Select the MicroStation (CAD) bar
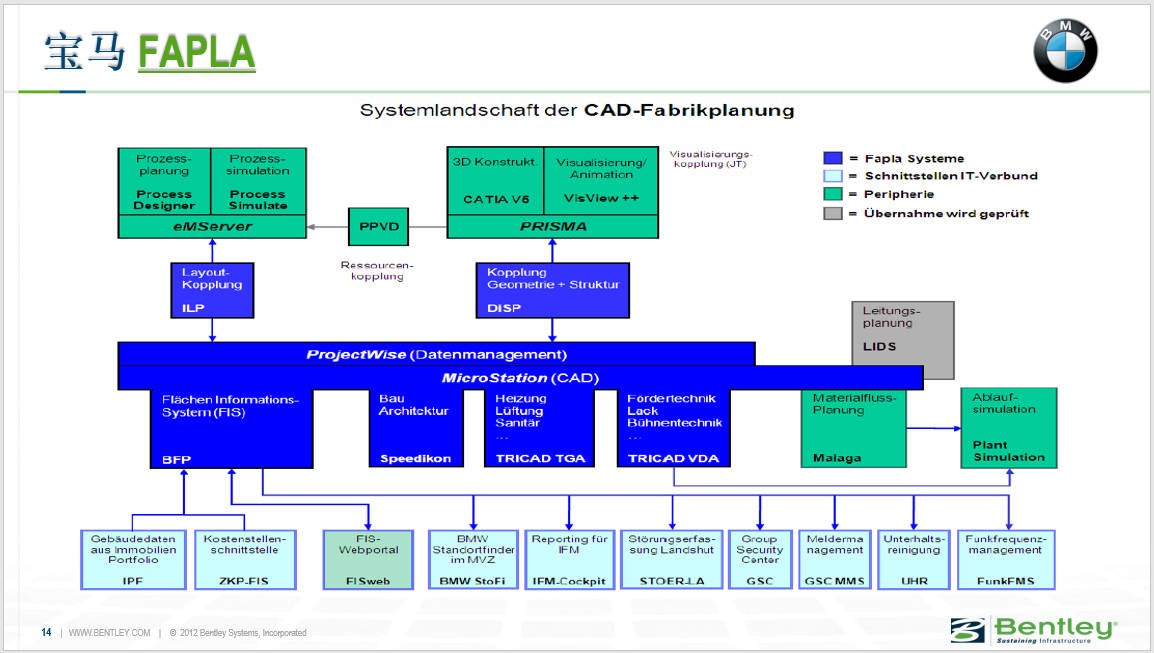This screenshot has height=653, width=1154. coord(520,378)
